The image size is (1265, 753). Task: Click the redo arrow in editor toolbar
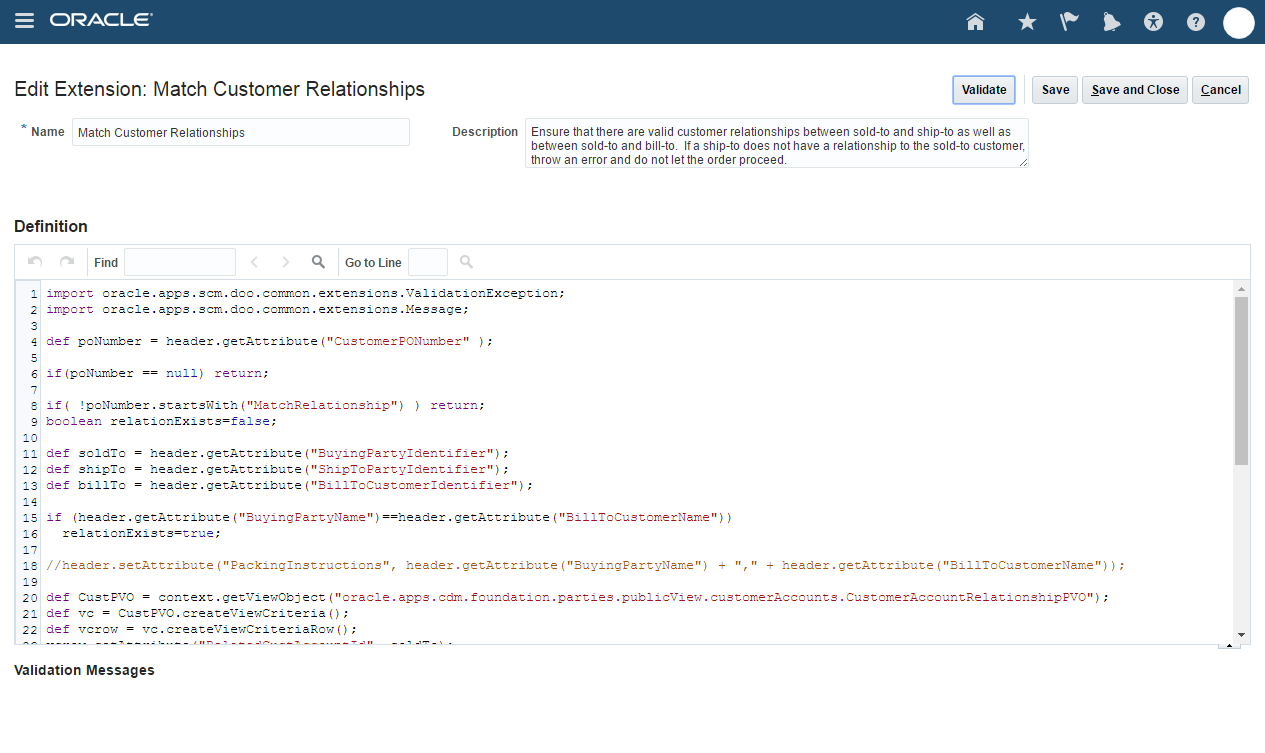67,262
